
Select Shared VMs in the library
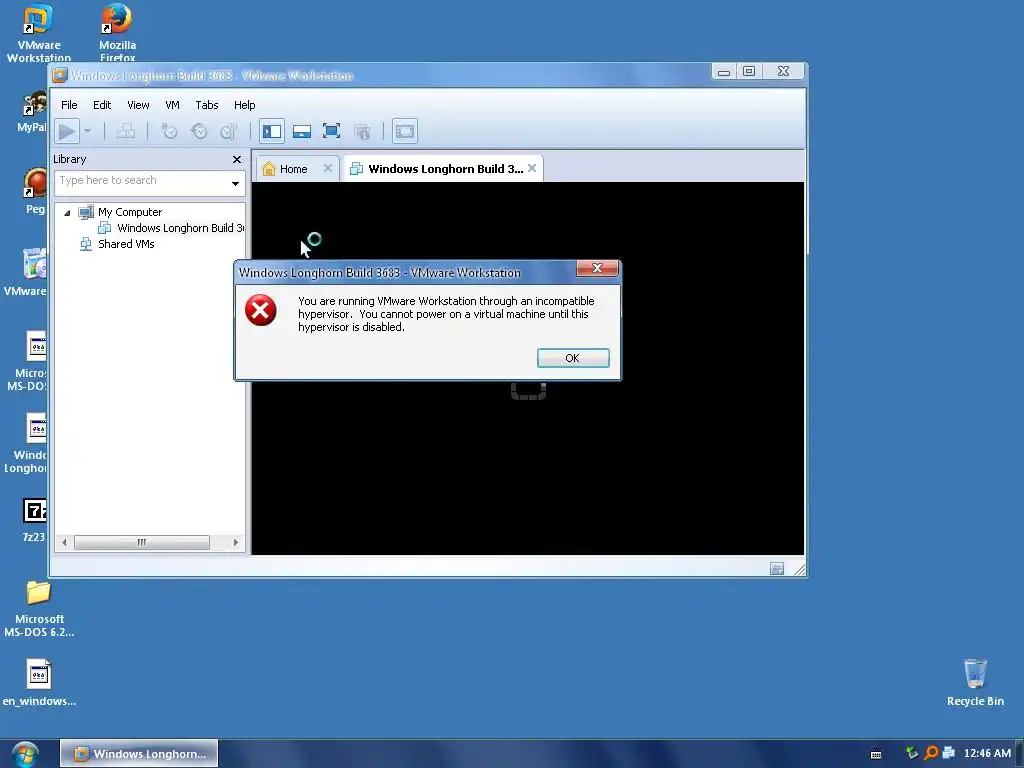pyautogui.click(x=126, y=244)
